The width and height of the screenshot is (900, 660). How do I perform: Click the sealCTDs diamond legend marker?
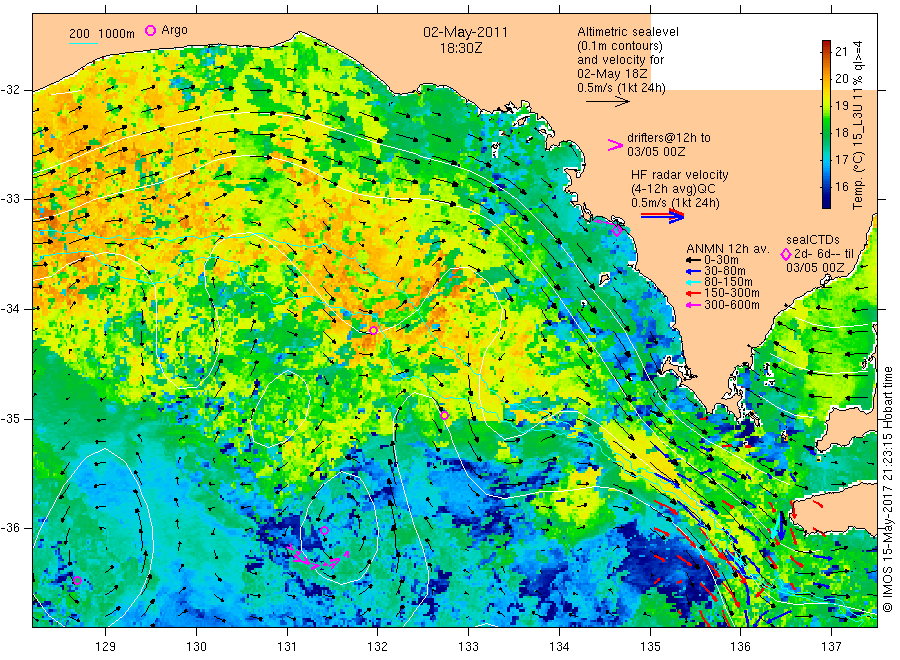click(786, 254)
